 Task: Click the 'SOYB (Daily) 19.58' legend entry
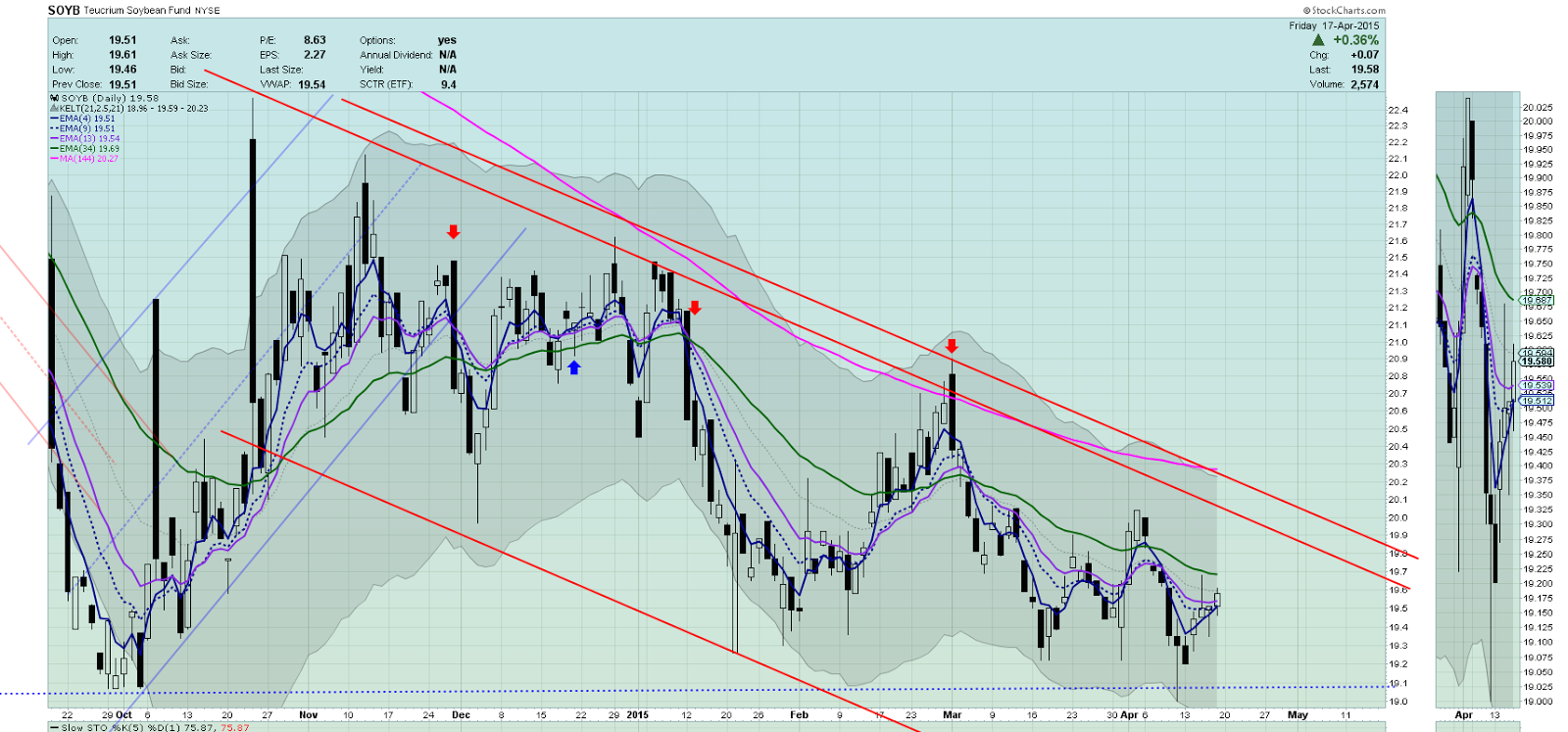pyautogui.click(x=110, y=99)
